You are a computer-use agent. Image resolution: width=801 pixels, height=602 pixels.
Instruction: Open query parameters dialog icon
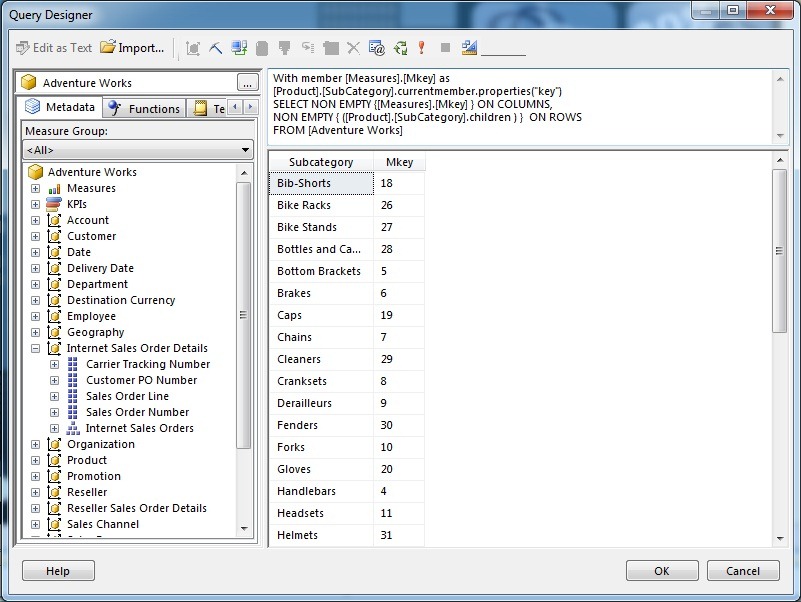(376, 48)
